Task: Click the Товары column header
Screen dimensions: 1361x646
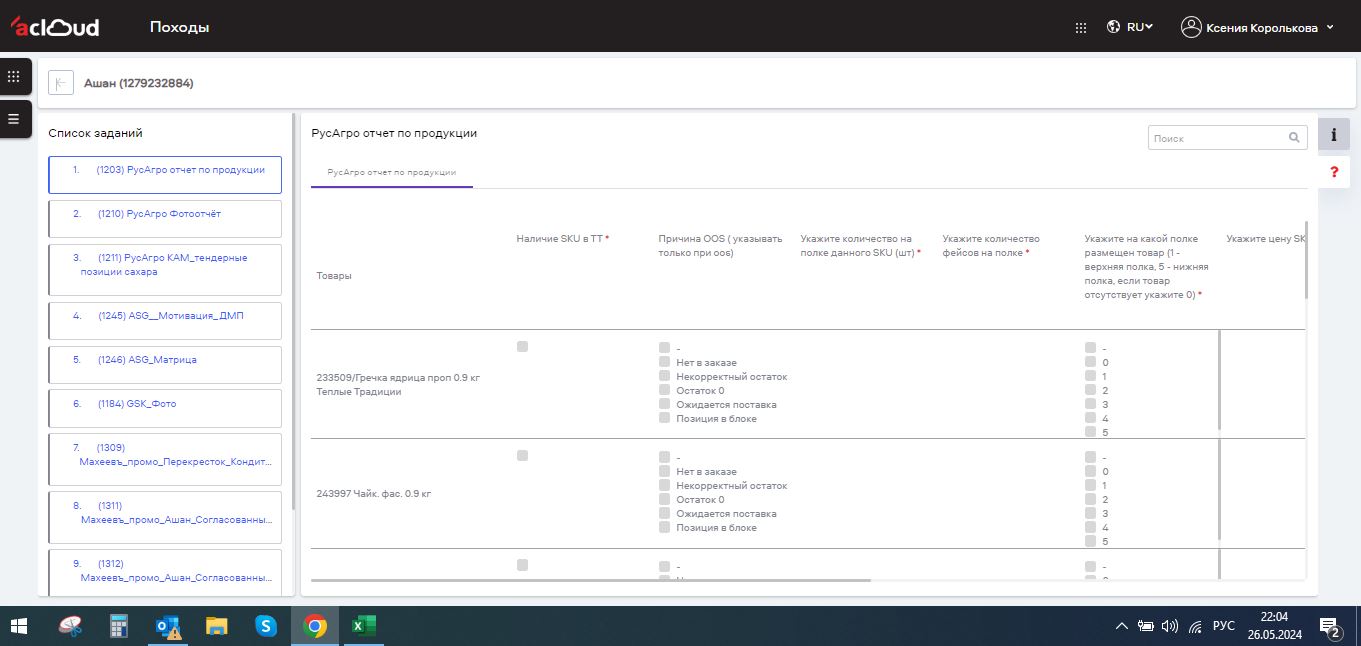Action: pyautogui.click(x=334, y=275)
